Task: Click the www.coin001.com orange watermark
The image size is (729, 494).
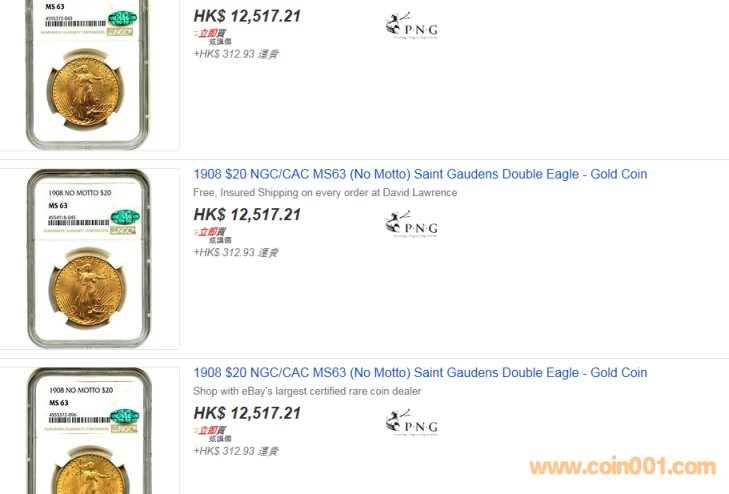Action: tap(623, 467)
